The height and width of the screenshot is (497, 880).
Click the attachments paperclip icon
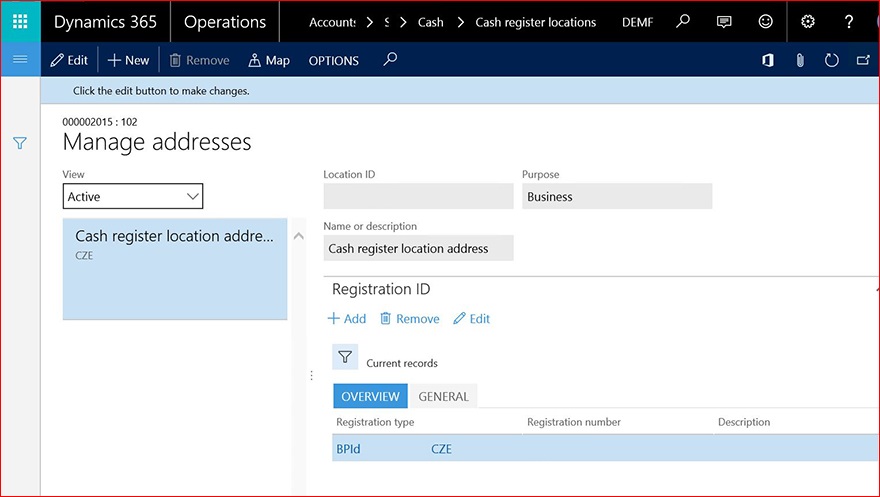click(x=800, y=60)
